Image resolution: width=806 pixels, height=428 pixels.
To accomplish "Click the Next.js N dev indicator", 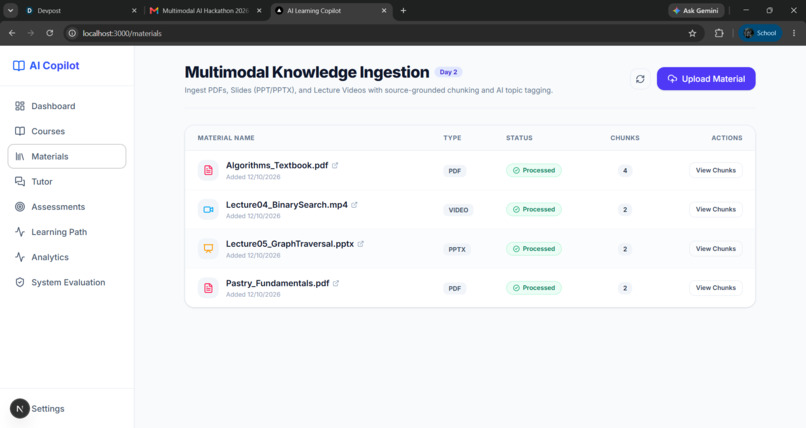I will tap(20, 409).
